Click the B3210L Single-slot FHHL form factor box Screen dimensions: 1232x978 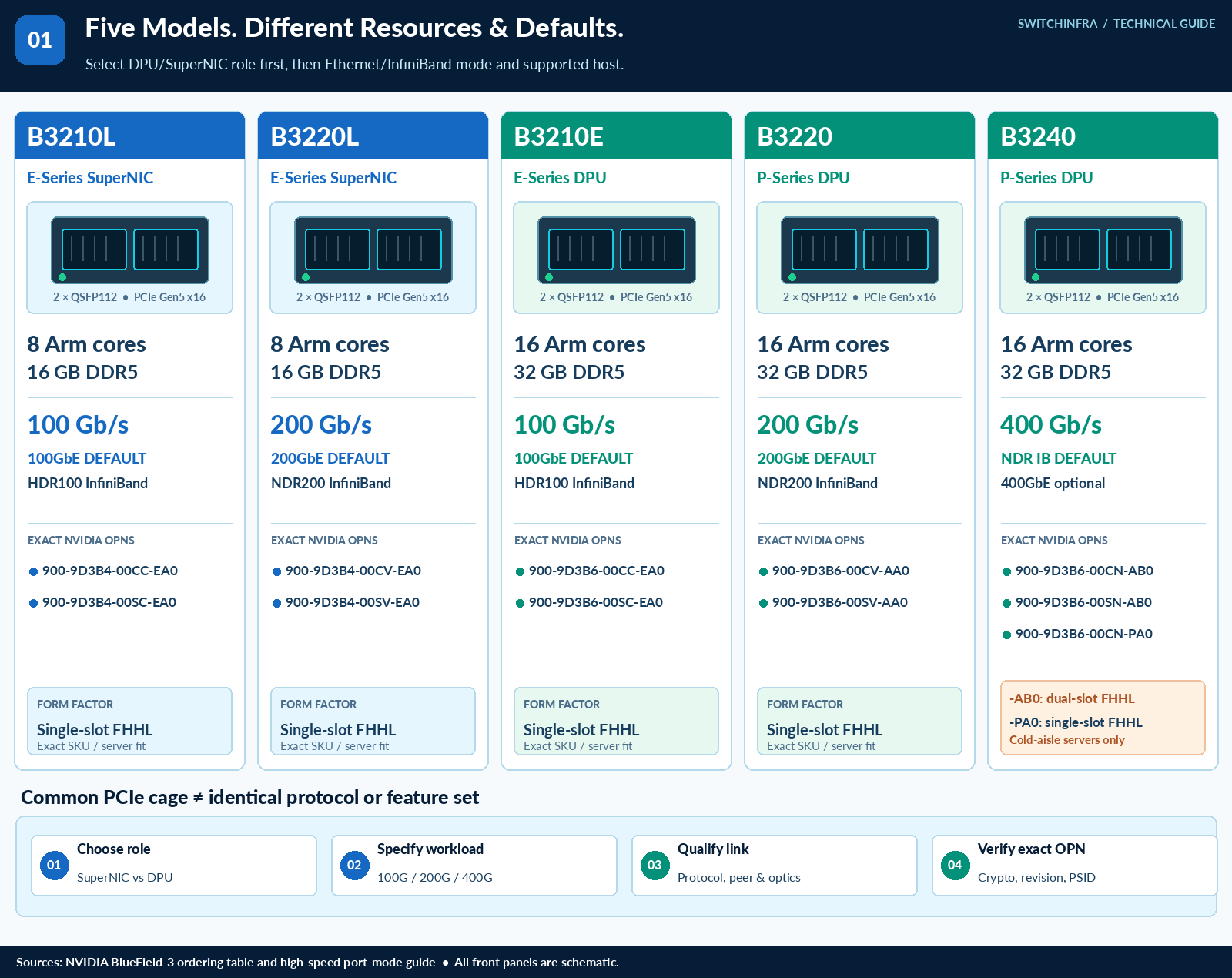click(130, 722)
